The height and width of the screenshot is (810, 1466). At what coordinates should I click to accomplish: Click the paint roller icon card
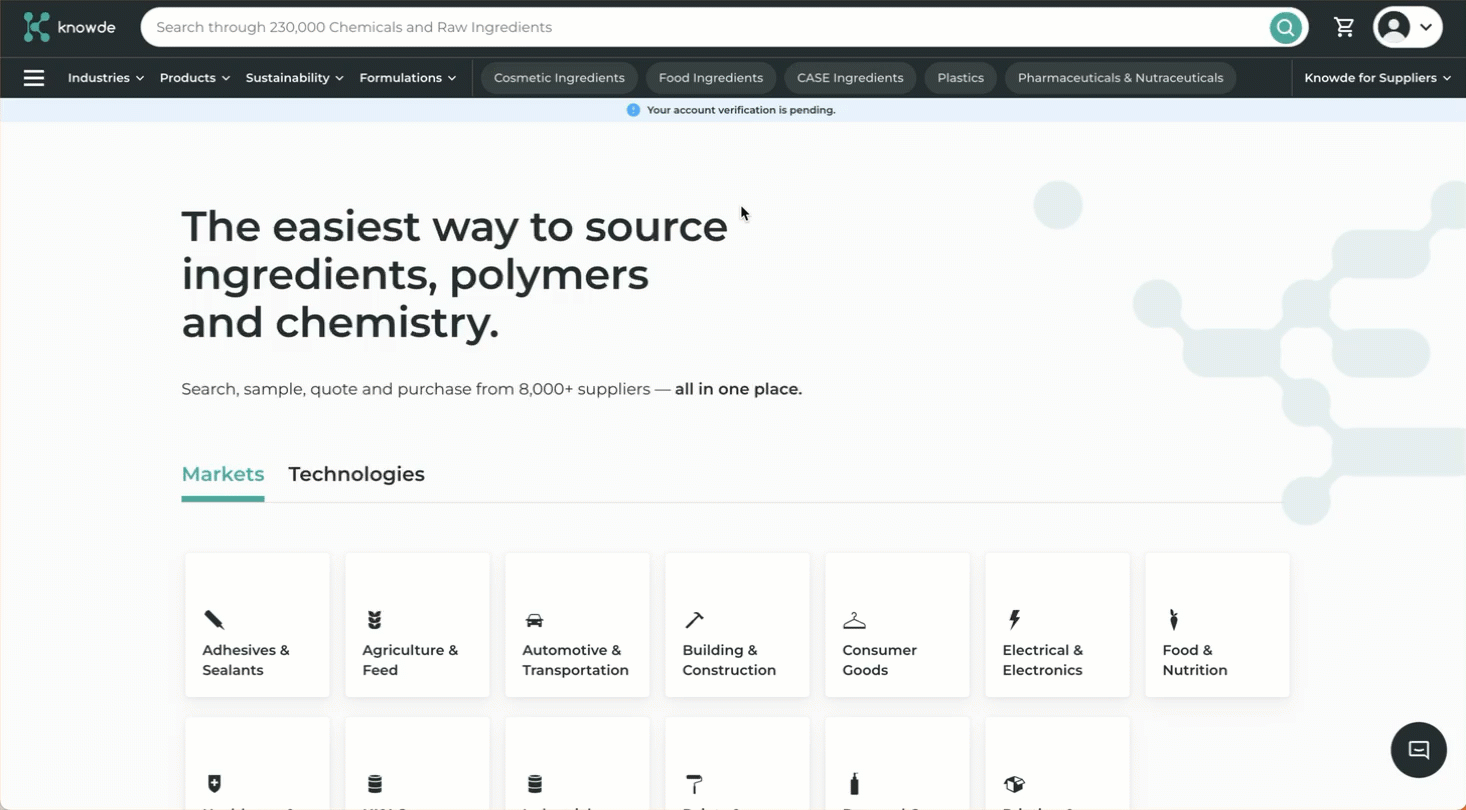[x=737, y=763]
